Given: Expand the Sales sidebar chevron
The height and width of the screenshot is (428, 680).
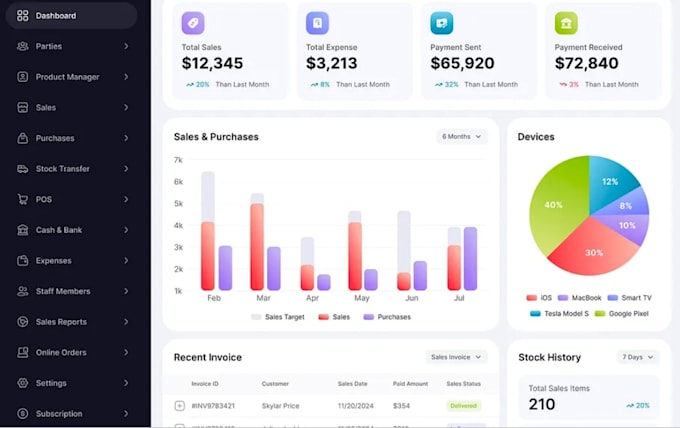Looking at the screenshot, I should [126, 108].
